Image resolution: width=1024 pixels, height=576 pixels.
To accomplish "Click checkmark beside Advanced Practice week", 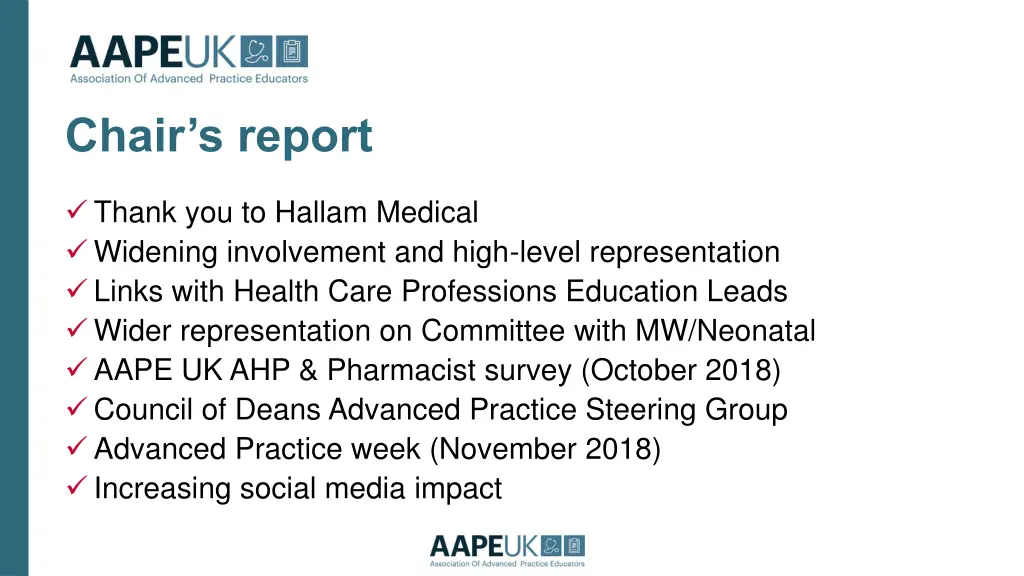I will point(77,446).
